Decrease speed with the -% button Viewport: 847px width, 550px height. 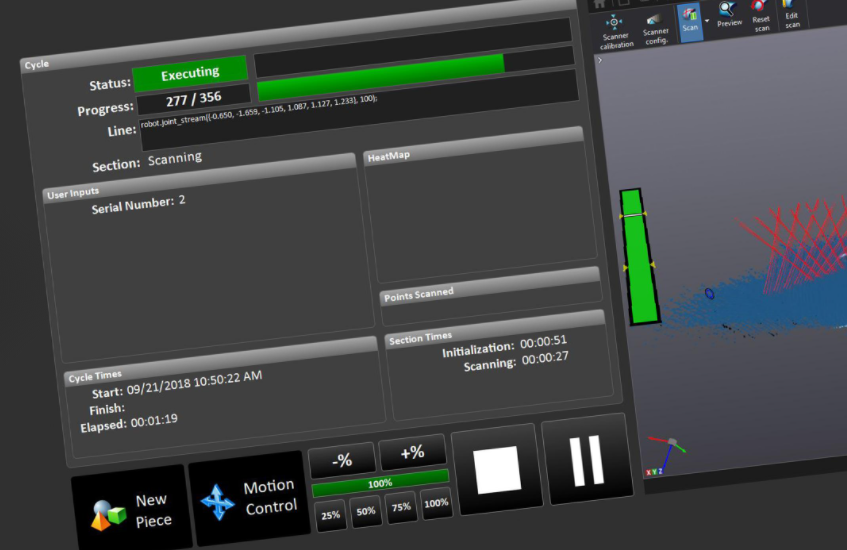[x=342, y=460]
